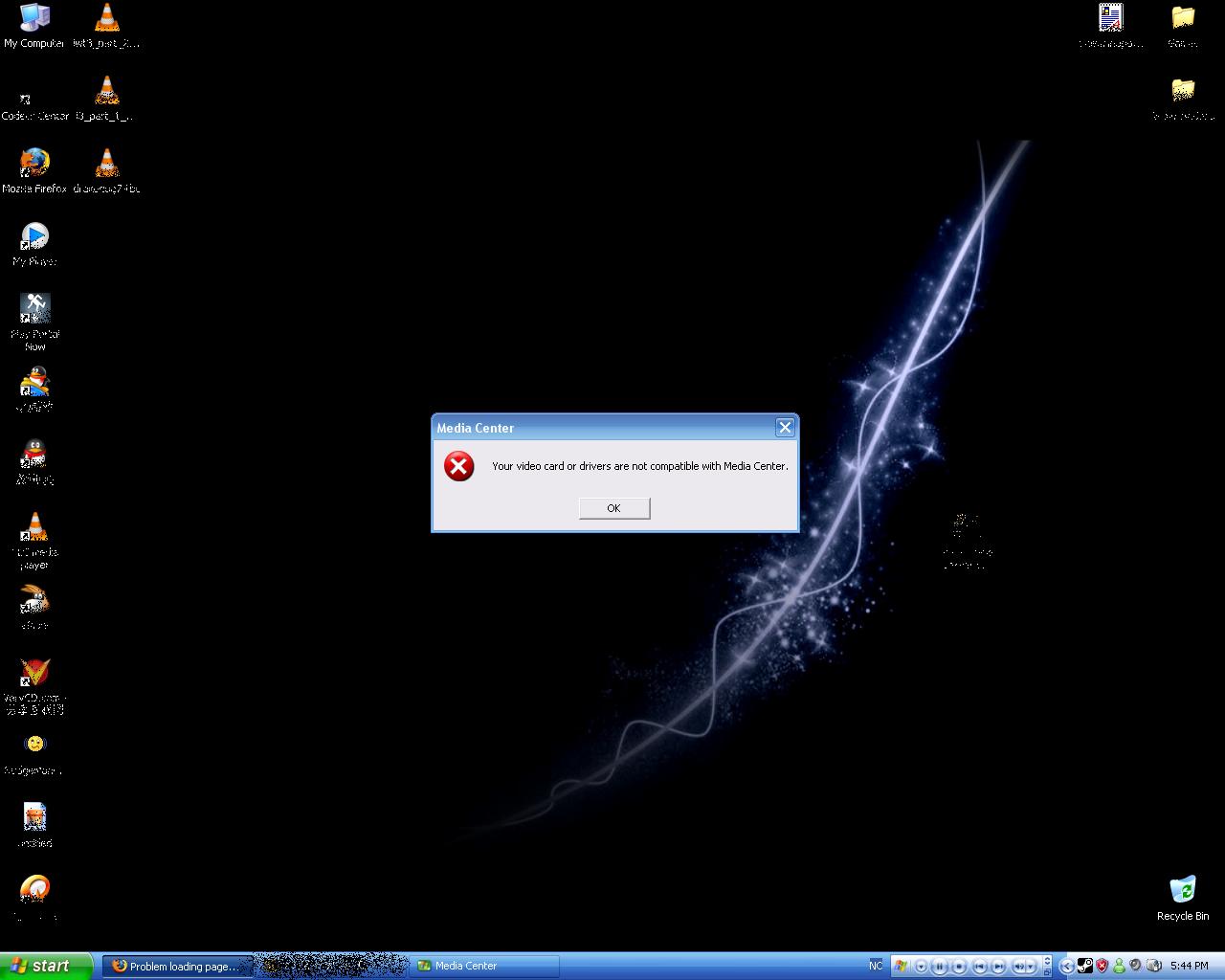
Task: Click the grey device tray icon beside clock
Action: point(1154,966)
